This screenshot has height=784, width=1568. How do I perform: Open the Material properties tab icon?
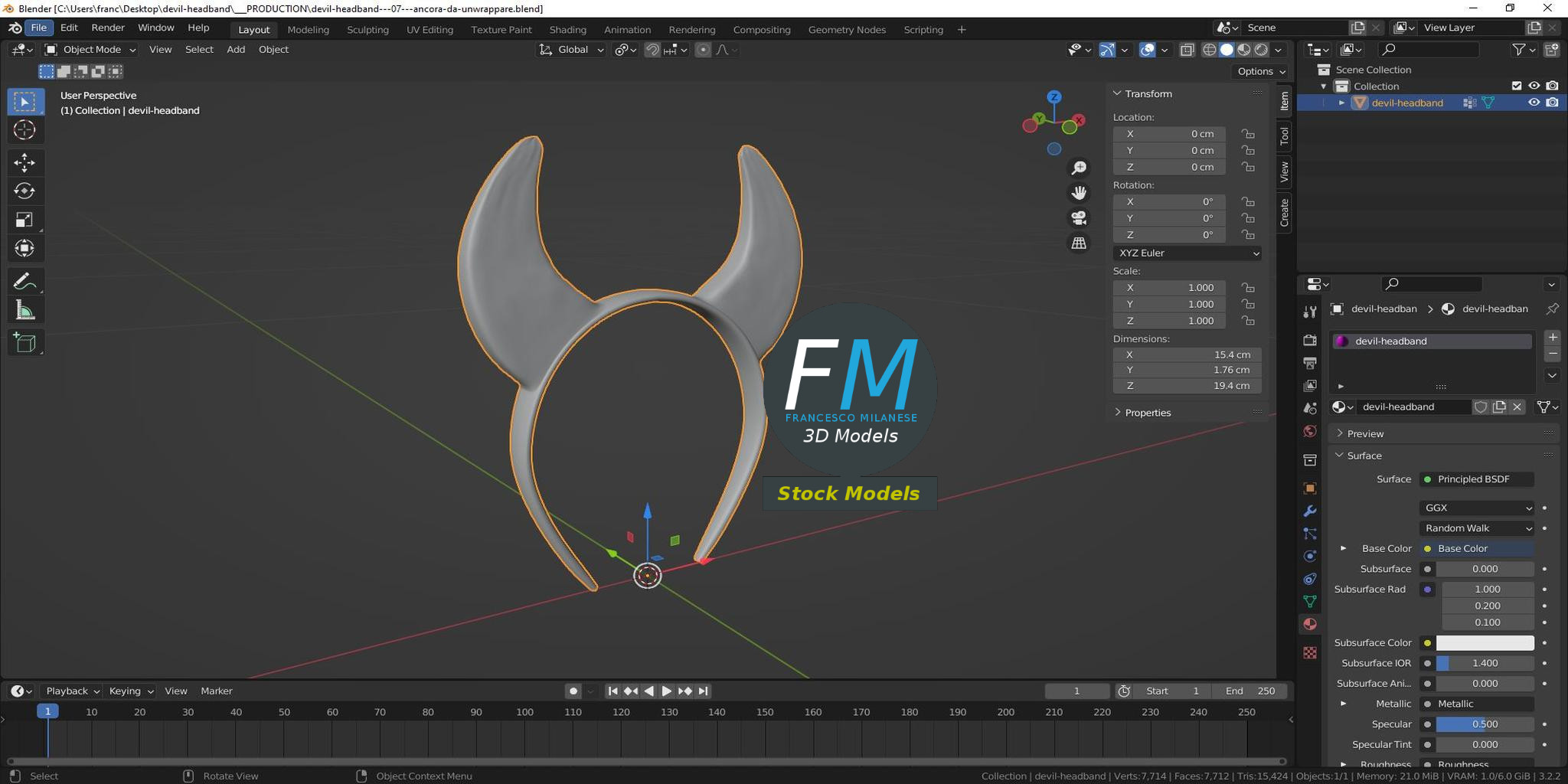coord(1310,624)
